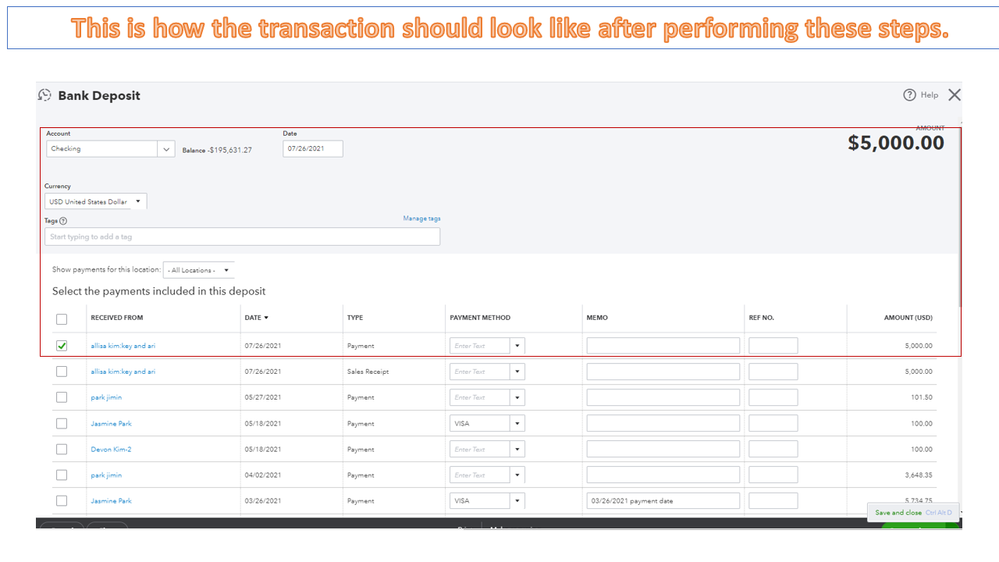The height and width of the screenshot is (562, 999).
Task: Uncheck the allisa kim Payment row checkbox
Action: click(61, 345)
